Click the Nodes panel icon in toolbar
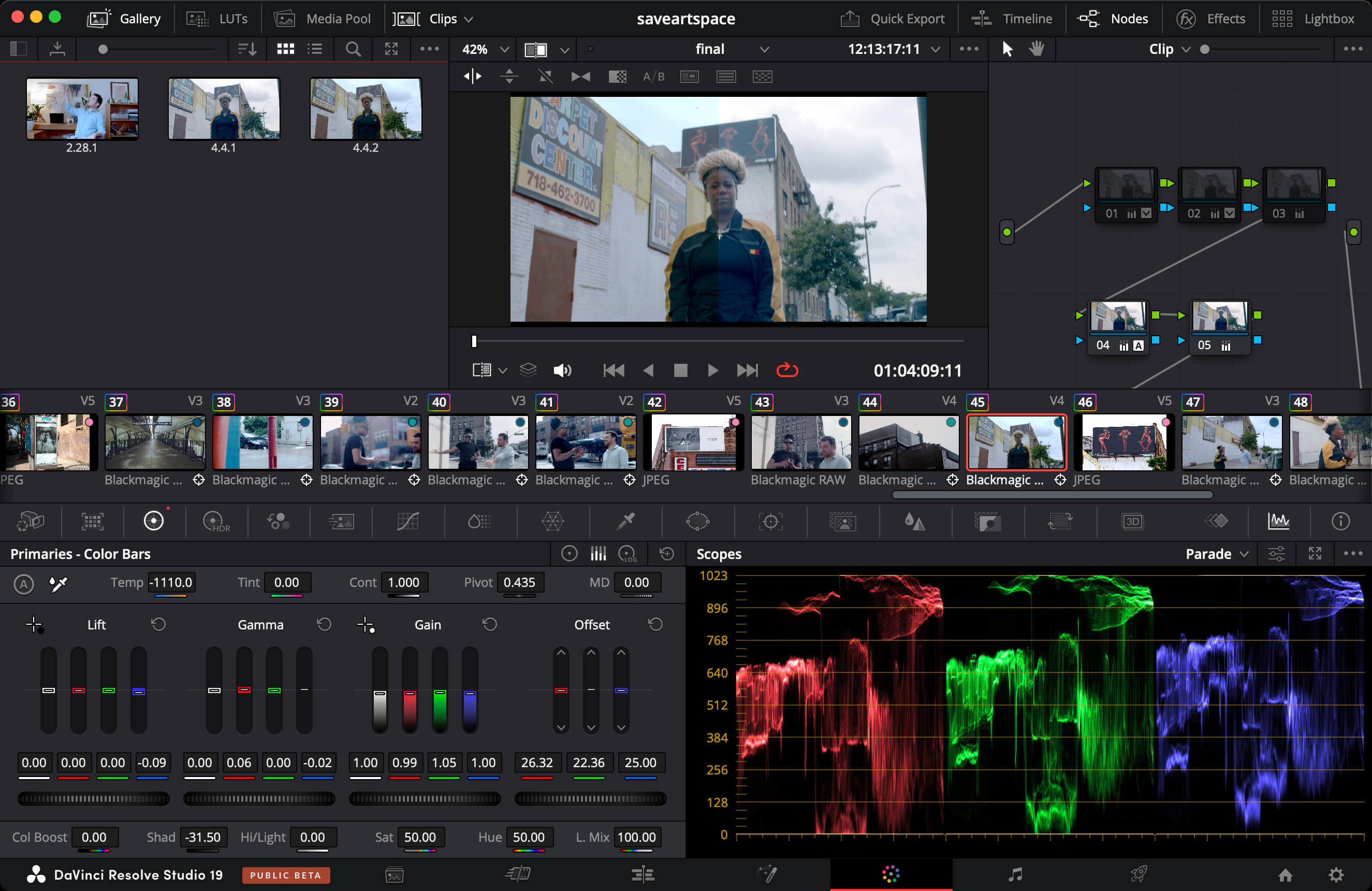The height and width of the screenshot is (891, 1372). 1089,19
